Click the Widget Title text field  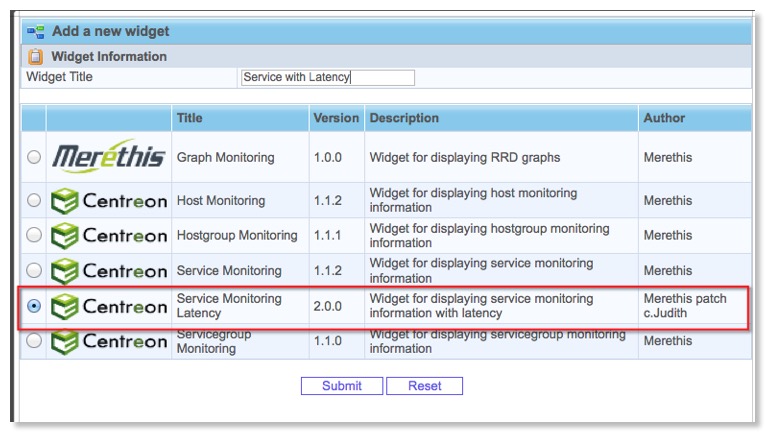327,78
